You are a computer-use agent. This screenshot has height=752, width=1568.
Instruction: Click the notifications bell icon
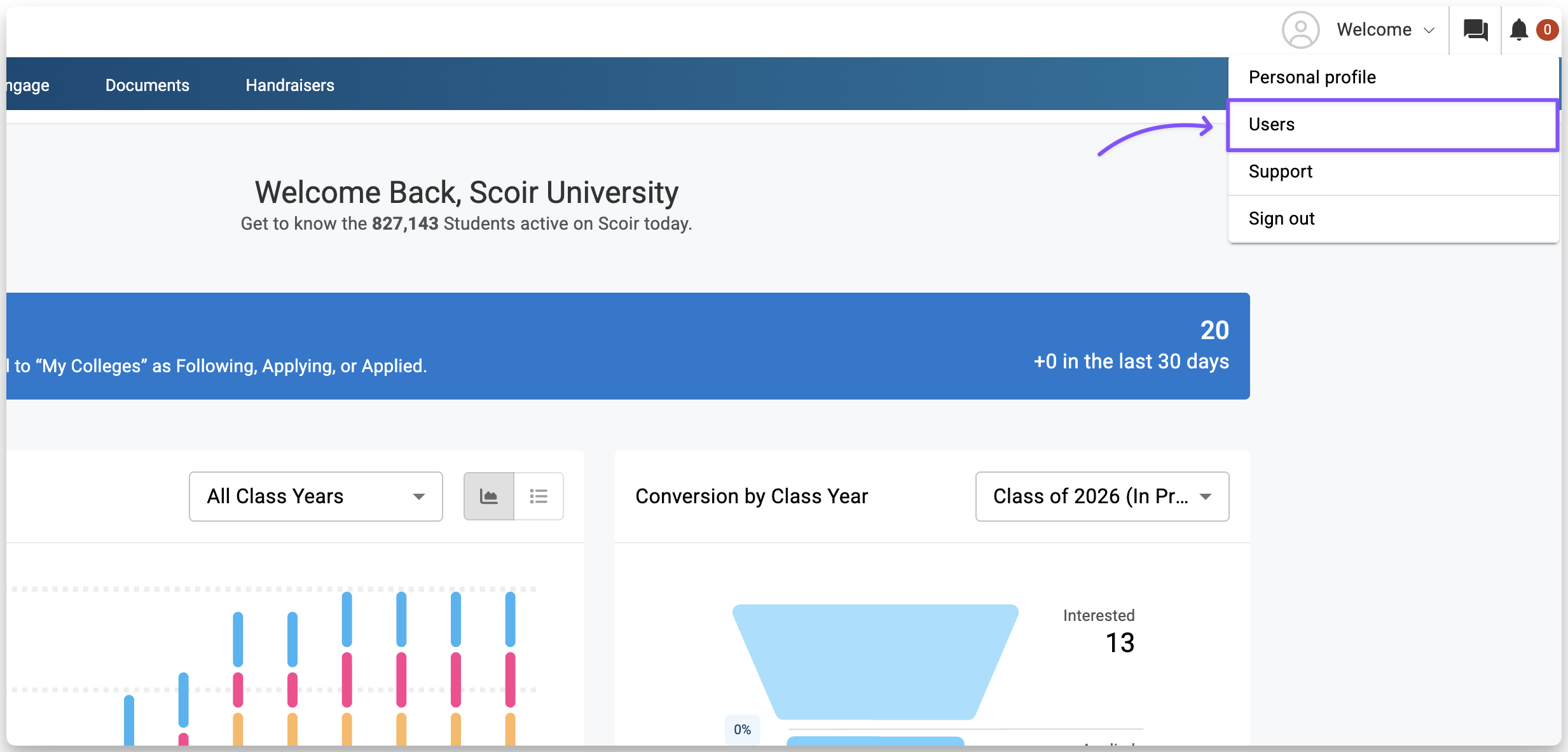pyautogui.click(x=1518, y=30)
